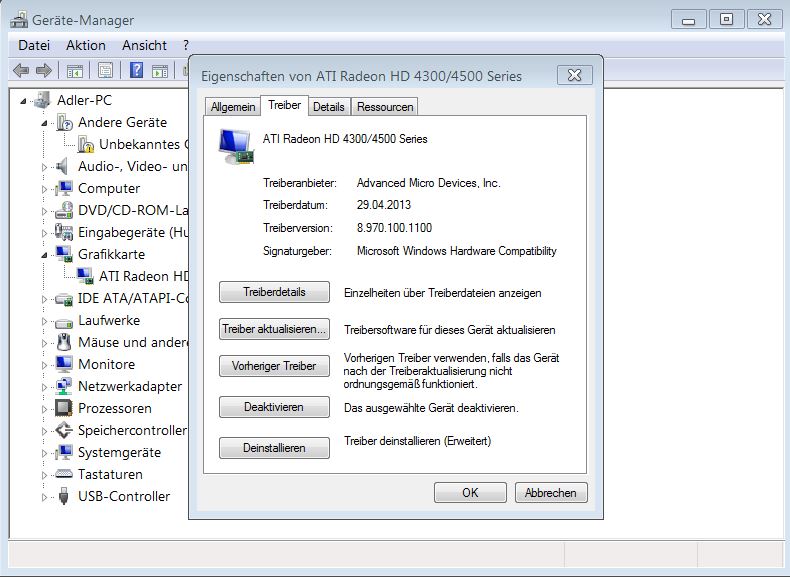Image resolution: width=790 pixels, height=577 pixels.
Task: Open the Ansicht menu
Action: 144,45
